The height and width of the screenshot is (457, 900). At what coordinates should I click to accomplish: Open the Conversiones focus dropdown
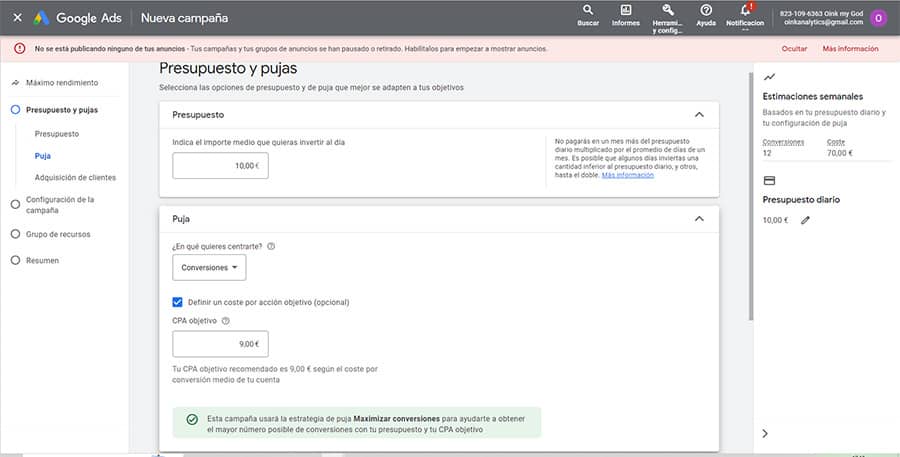pyautogui.click(x=209, y=268)
